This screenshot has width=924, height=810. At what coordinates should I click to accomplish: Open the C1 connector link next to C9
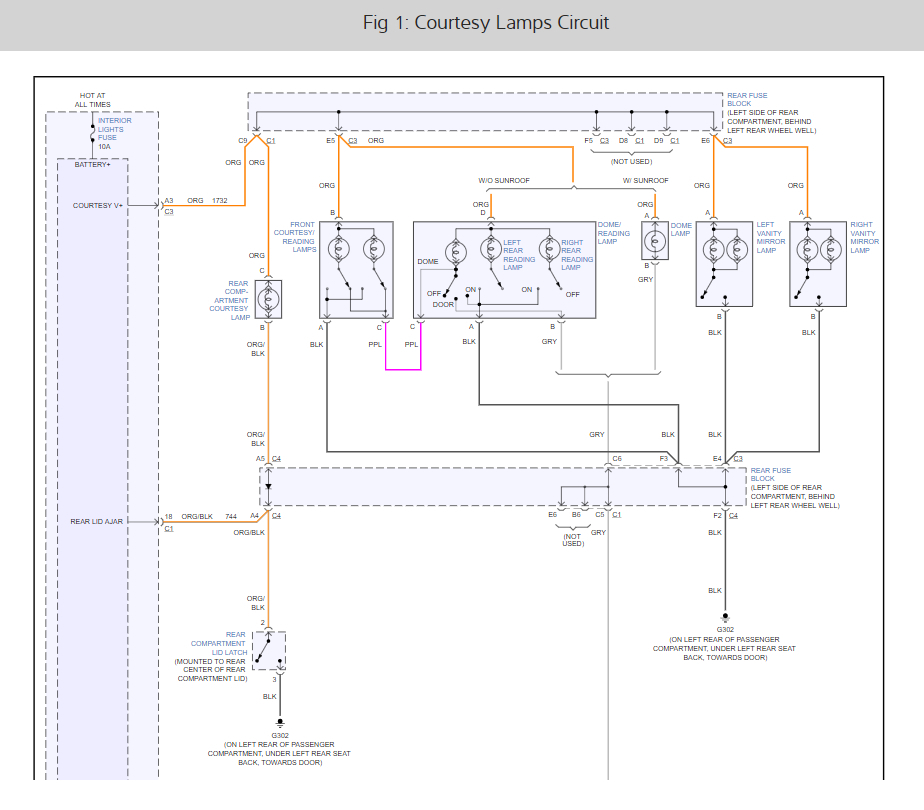pyautogui.click(x=270, y=141)
